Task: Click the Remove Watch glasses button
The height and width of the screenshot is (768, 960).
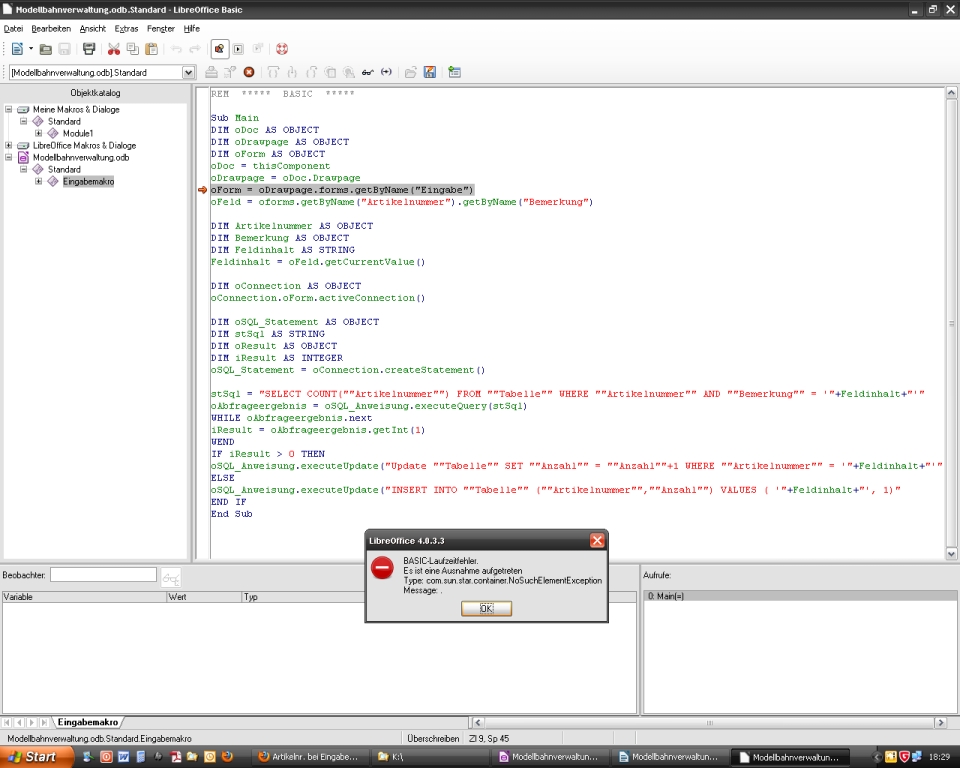Action: pos(171,577)
